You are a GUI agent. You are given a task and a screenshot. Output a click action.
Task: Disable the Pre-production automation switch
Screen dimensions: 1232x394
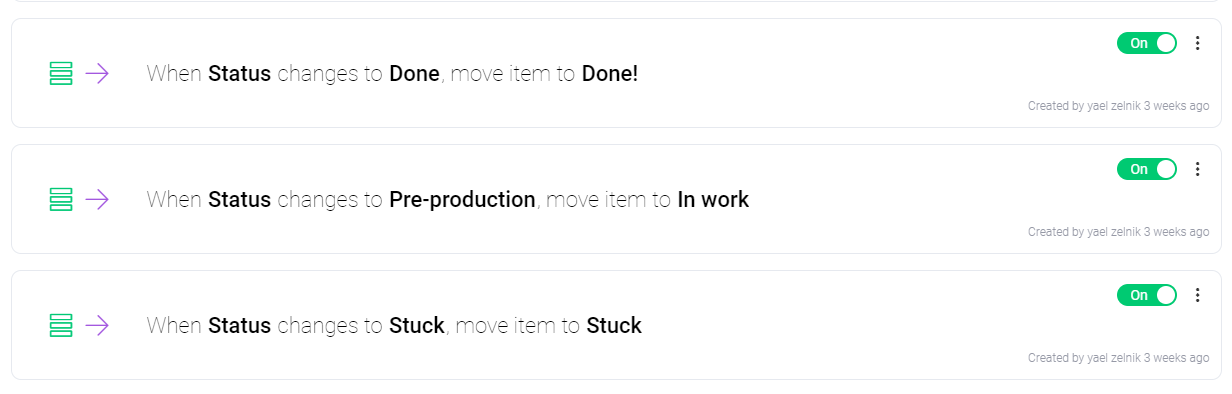pos(1147,169)
